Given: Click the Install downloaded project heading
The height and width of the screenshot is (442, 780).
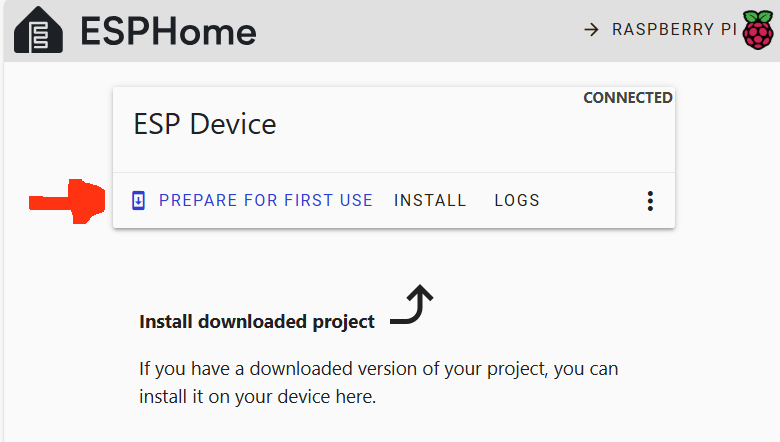Looking at the screenshot, I should [x=257, y=322].
